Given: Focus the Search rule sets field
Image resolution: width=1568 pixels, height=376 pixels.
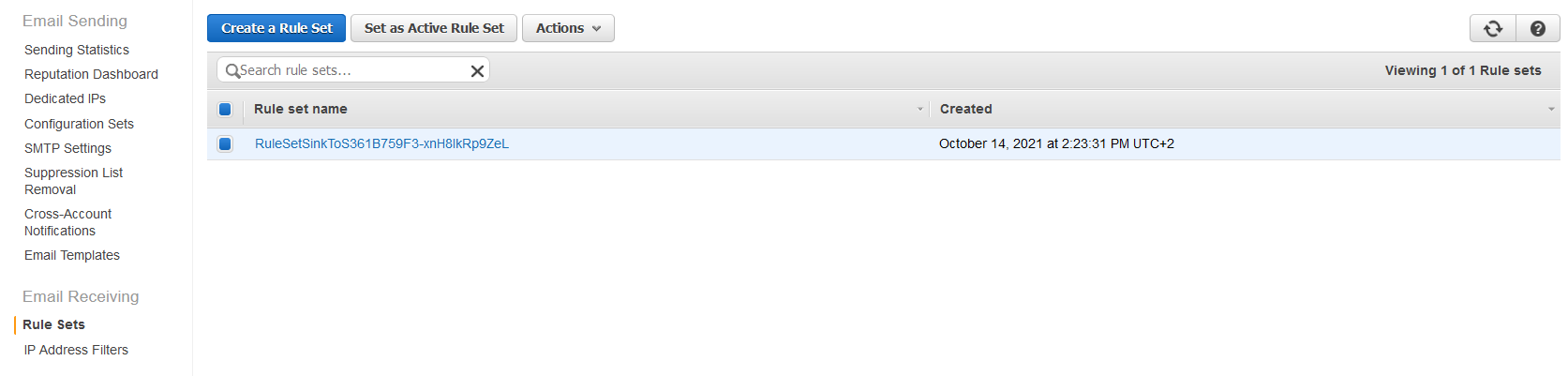Looking at the screenshot, I should point(352,70).
